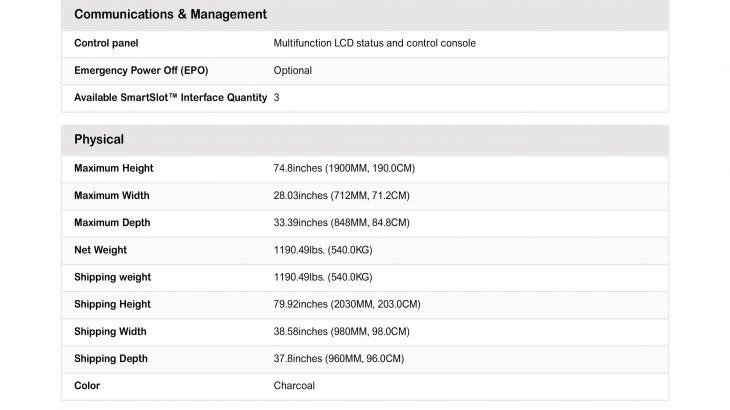Select the Emergency Power Off (EPO) label
Viewport: 730px width, 410px height.
tap(141, 70)
